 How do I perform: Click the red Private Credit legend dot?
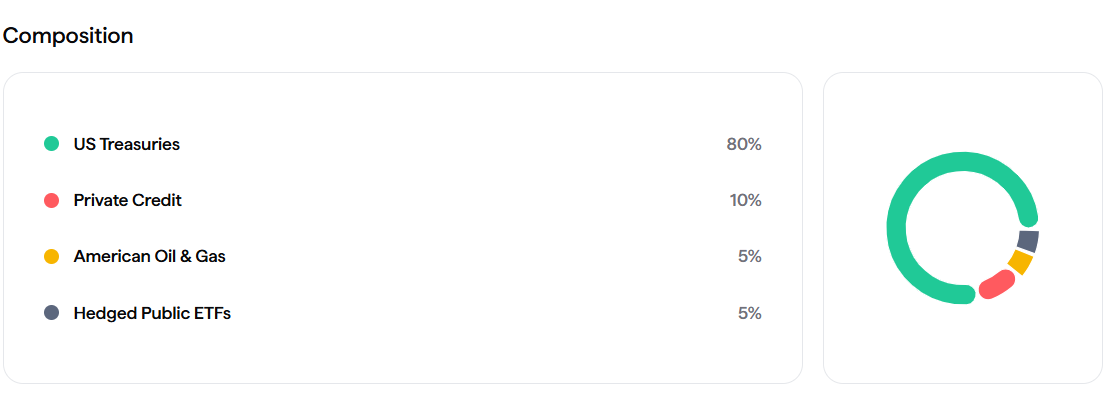click(x=52, y=200)
